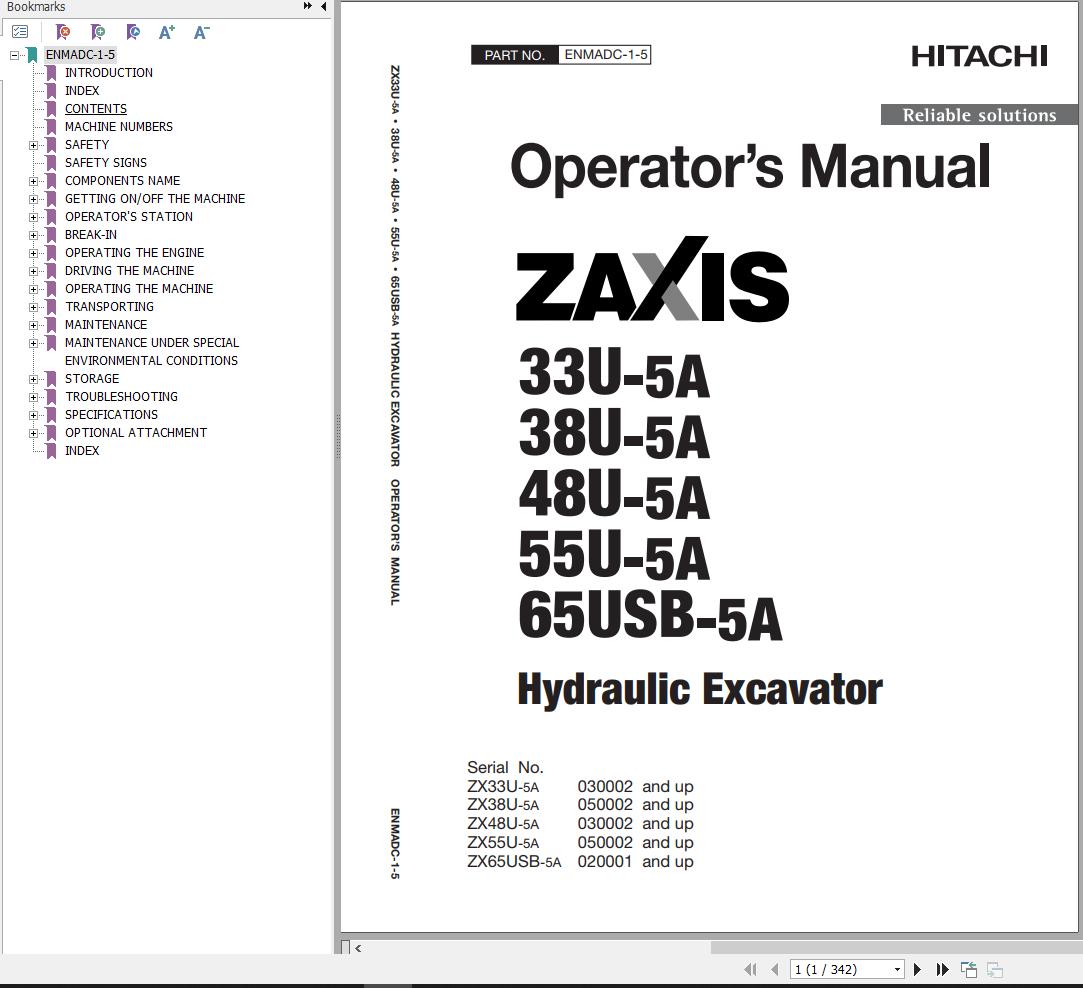Go to the OPERATING THE ENGINE bookmark
This screenshot has width=1083, height=988.
[135, 252]
